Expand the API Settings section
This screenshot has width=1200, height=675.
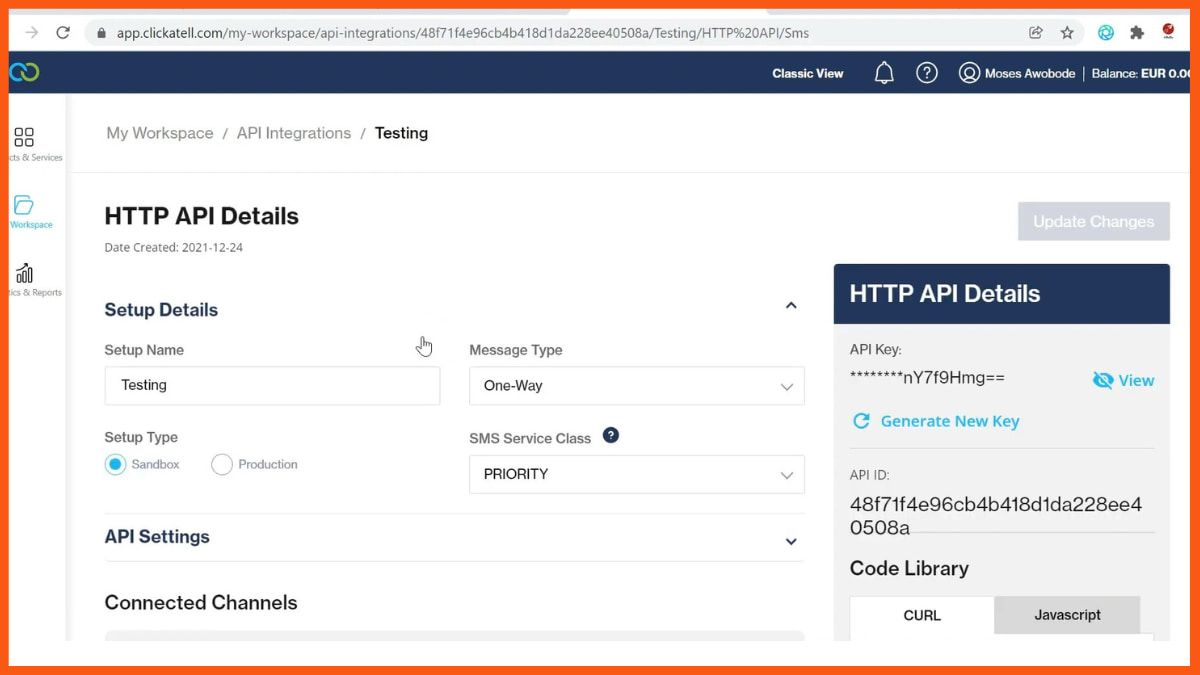(x=791, y=541)
